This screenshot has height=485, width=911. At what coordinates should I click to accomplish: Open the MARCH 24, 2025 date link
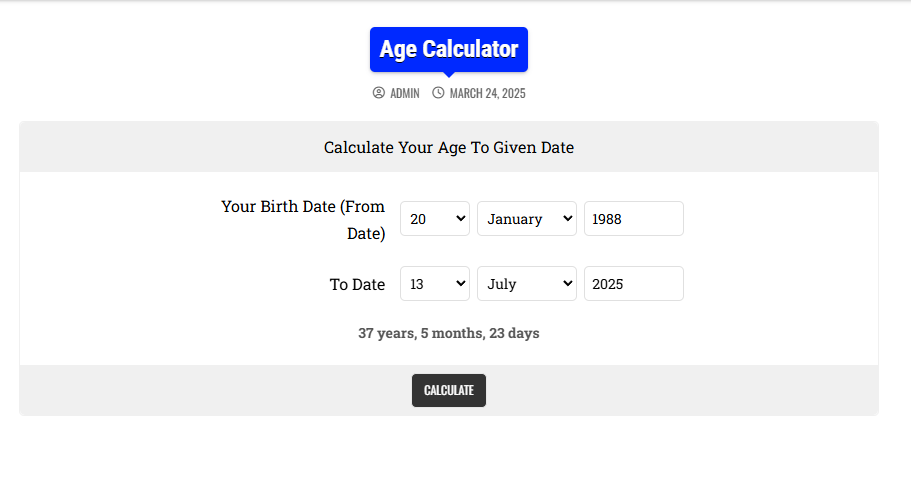487,94
